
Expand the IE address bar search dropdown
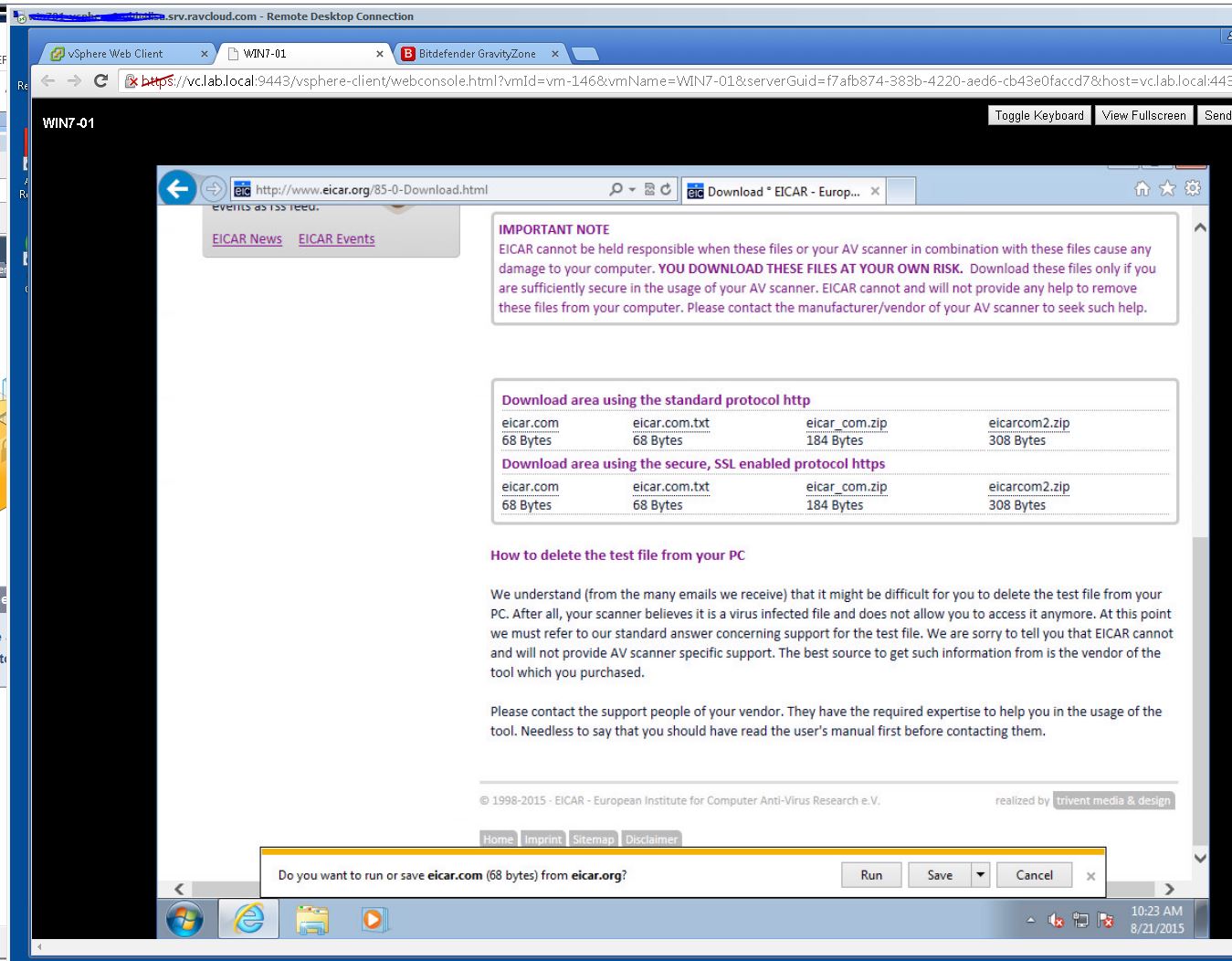click(631, 190)
